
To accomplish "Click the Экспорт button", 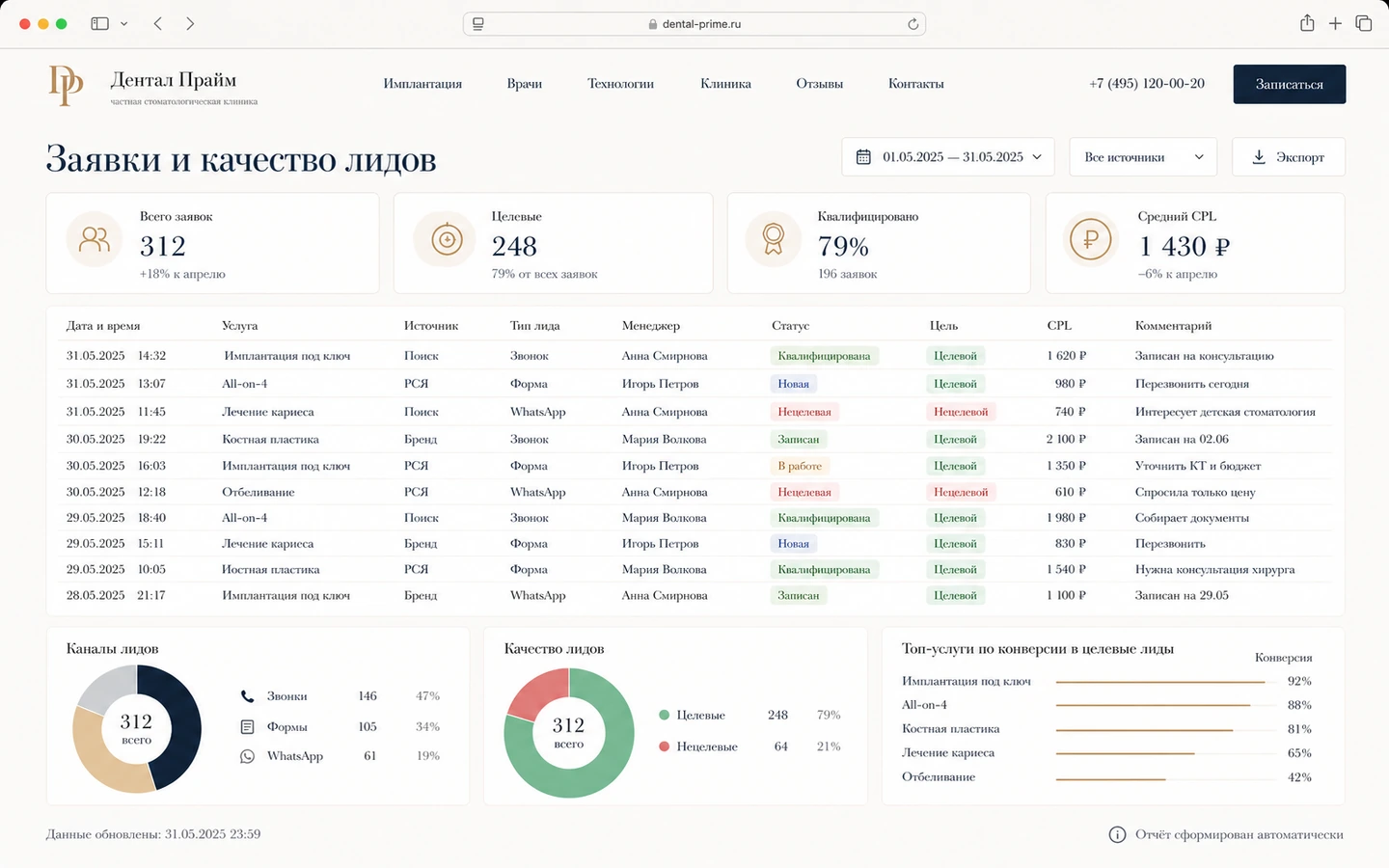I will click(1289, 157).
